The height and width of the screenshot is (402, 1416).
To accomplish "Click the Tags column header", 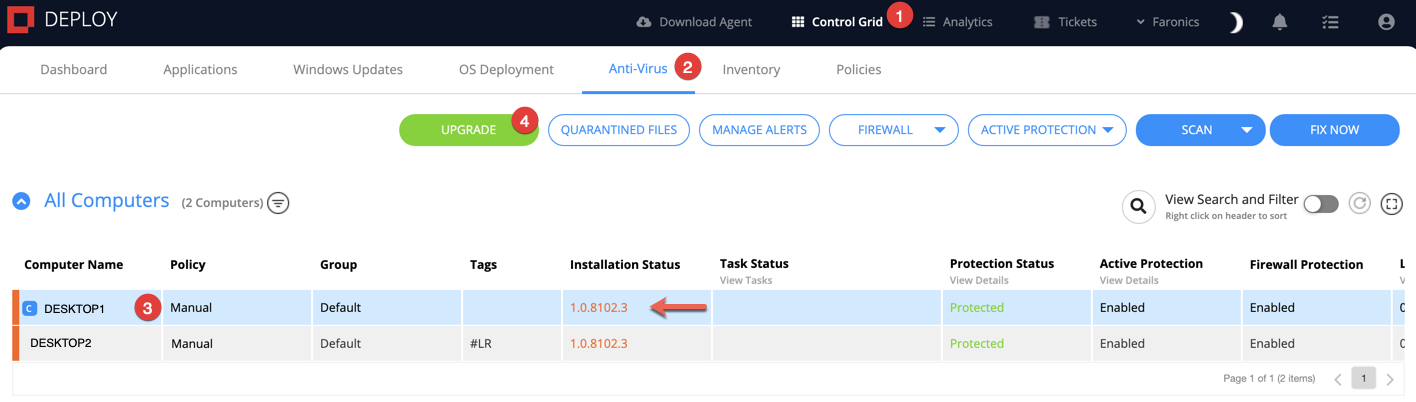I will (483, 265).
